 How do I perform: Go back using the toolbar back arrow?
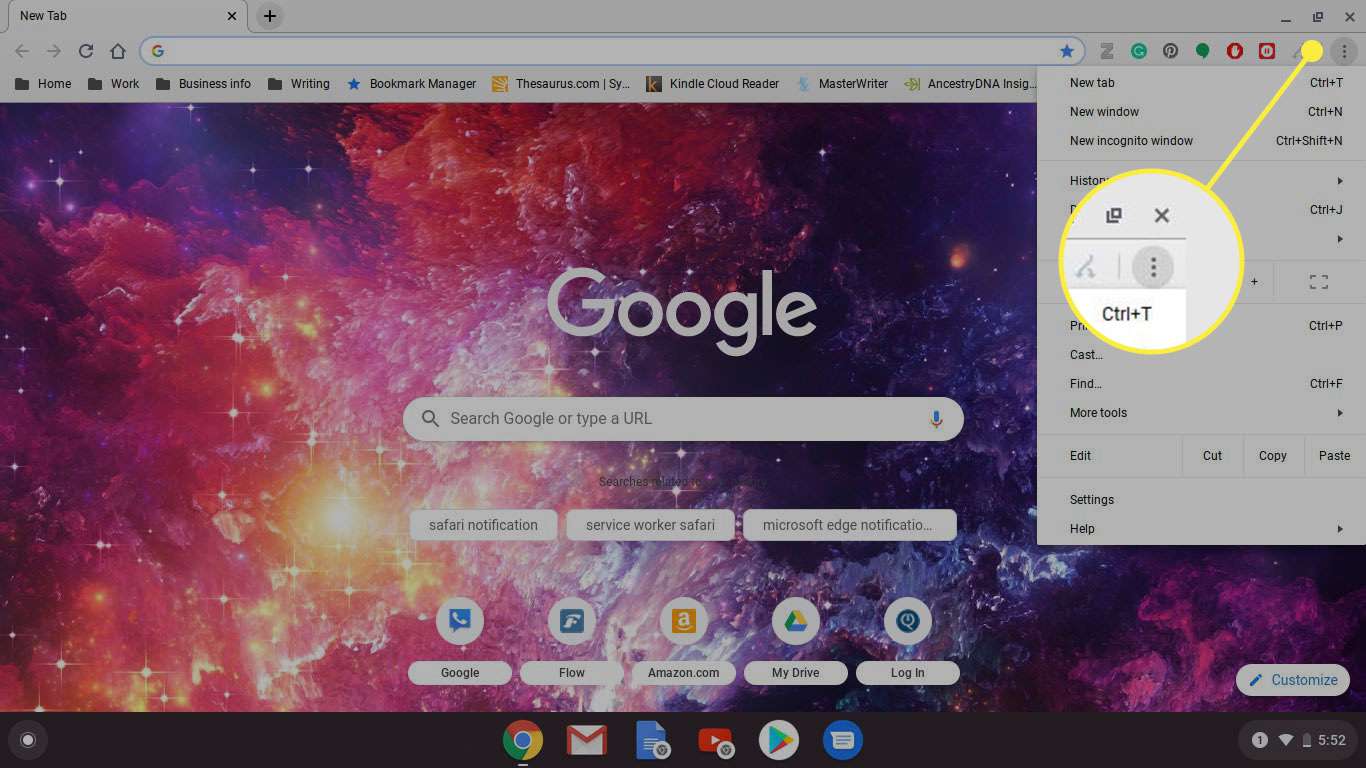[22, 51]
